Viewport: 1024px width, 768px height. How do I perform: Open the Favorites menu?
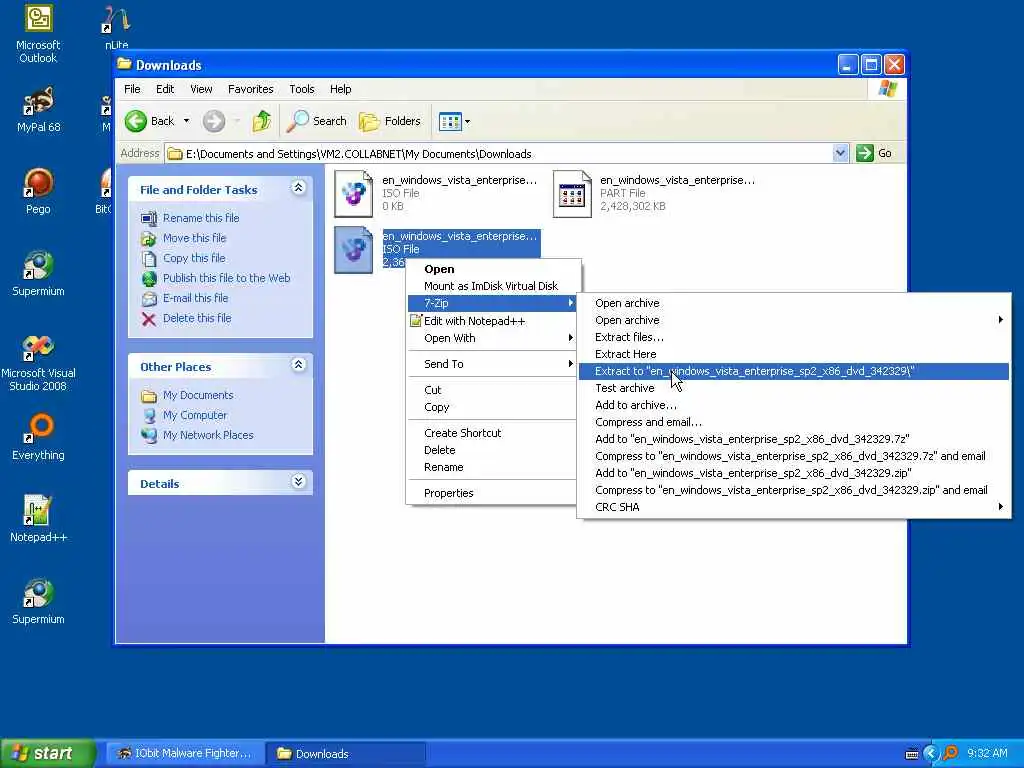[251, 89]
